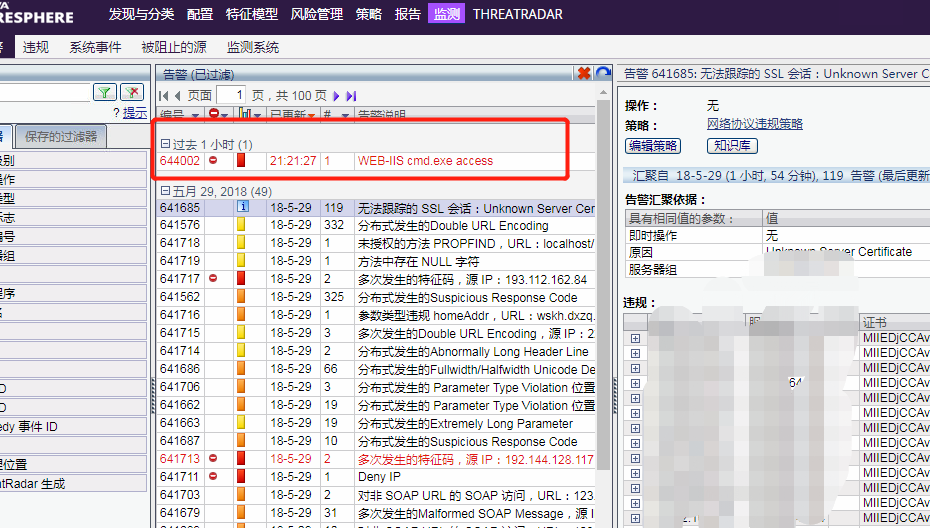Click the 编辑策略 button
Screen dimensions: 930x528
(652, 146)
